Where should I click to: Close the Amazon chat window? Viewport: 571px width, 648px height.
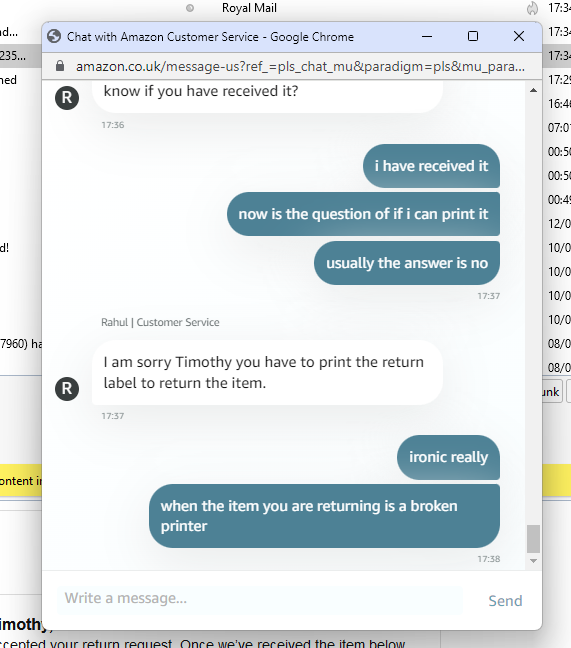click(519, 36)
